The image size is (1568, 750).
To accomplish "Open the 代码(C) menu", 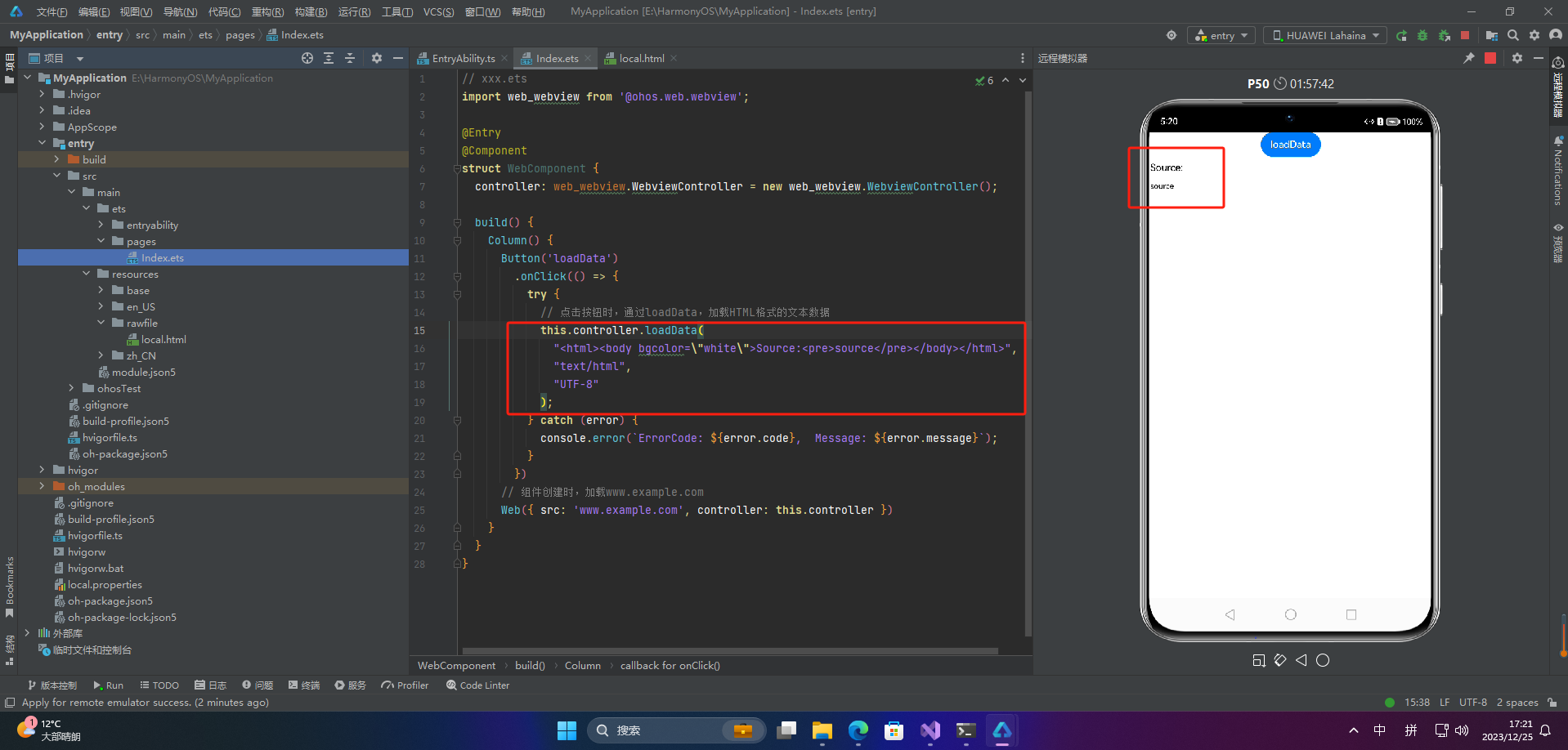I will (x=224, y=11).
